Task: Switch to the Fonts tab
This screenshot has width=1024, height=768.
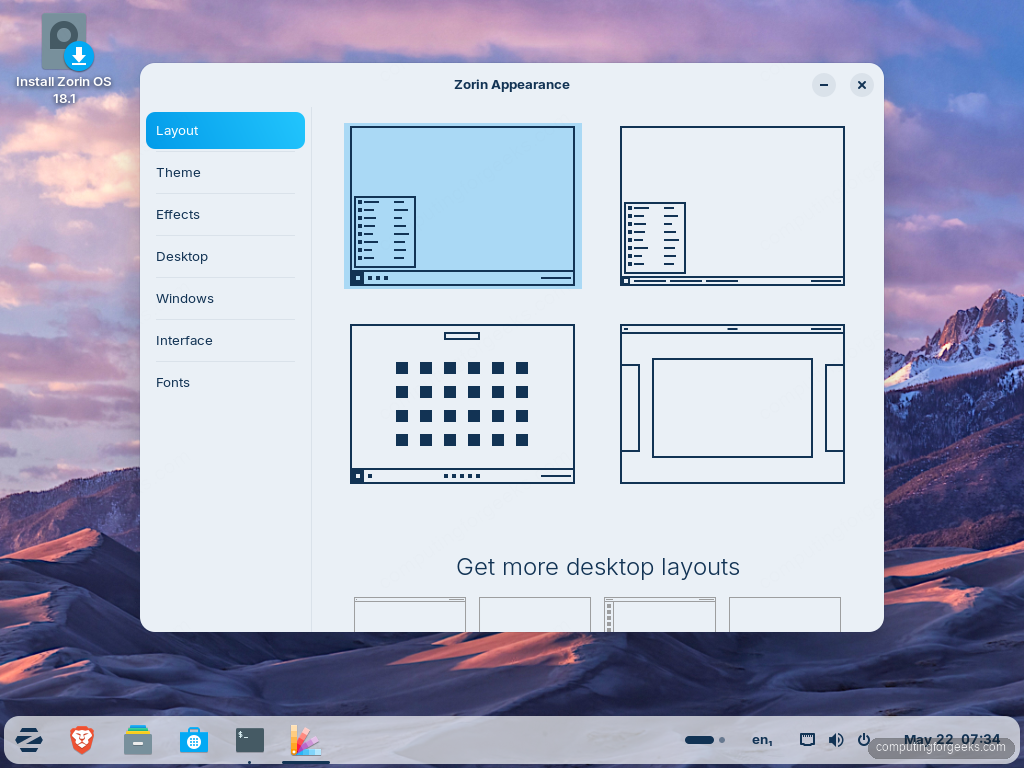Action: click(225, 383)
